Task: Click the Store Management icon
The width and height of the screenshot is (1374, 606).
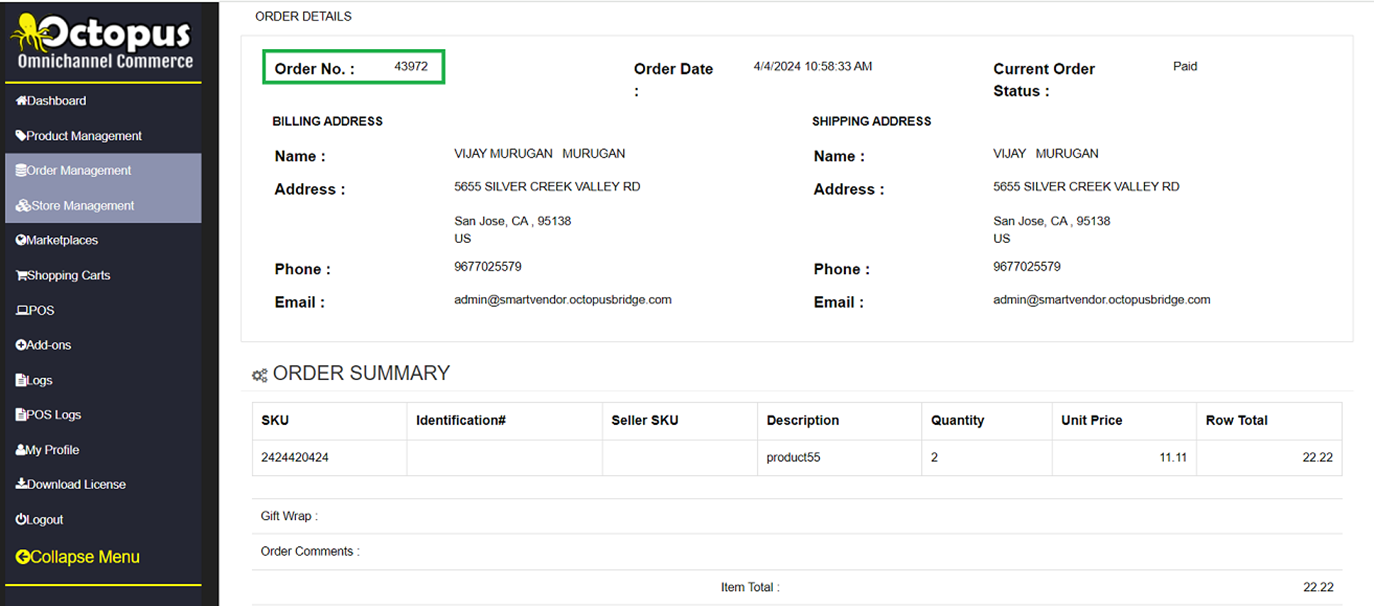Action: click(x=22, y=206)
